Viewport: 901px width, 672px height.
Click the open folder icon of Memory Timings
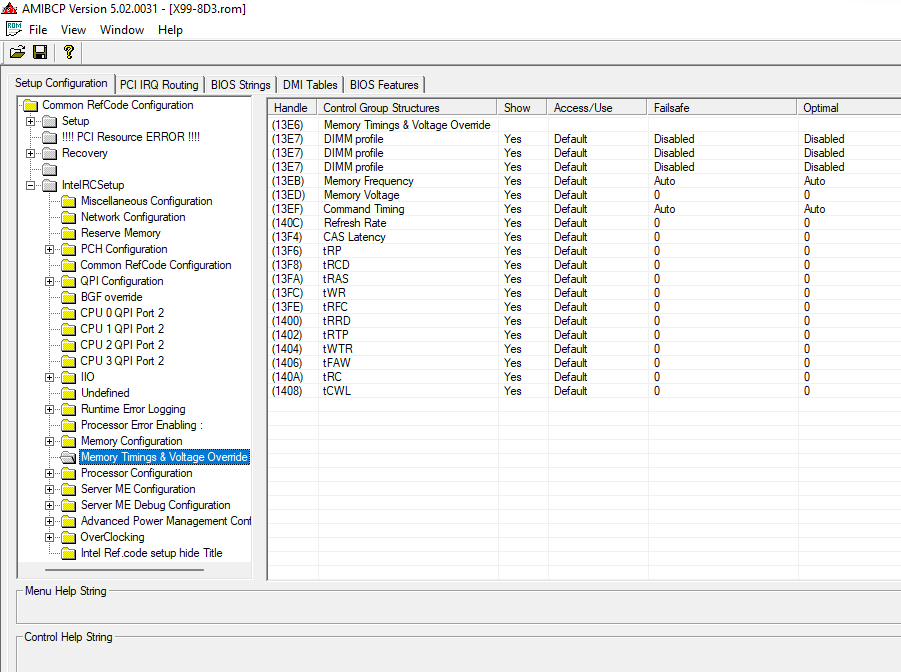point(69,457)
